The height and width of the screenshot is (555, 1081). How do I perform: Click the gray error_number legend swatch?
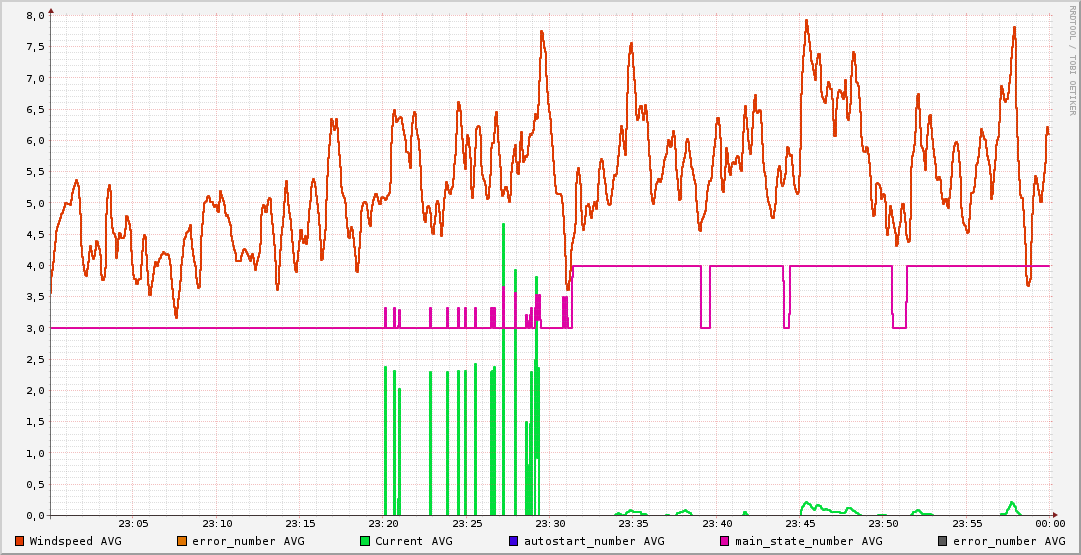(x=943, y=541)
